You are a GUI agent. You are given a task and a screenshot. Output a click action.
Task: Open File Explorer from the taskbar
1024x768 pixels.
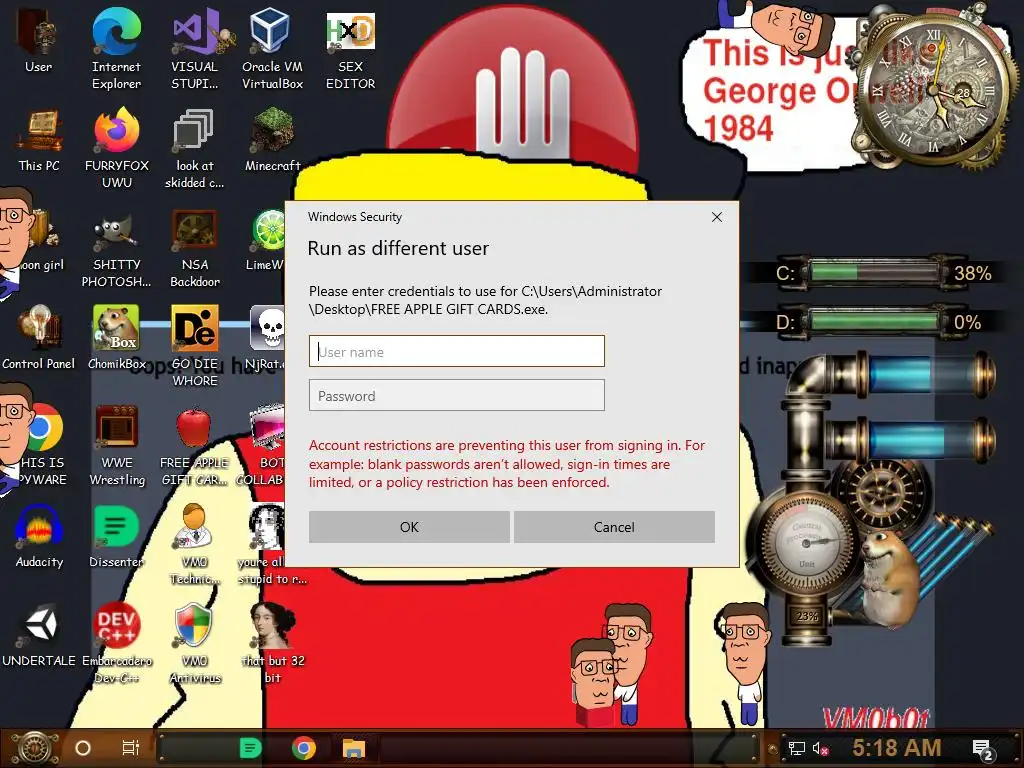tap(354, 748)
